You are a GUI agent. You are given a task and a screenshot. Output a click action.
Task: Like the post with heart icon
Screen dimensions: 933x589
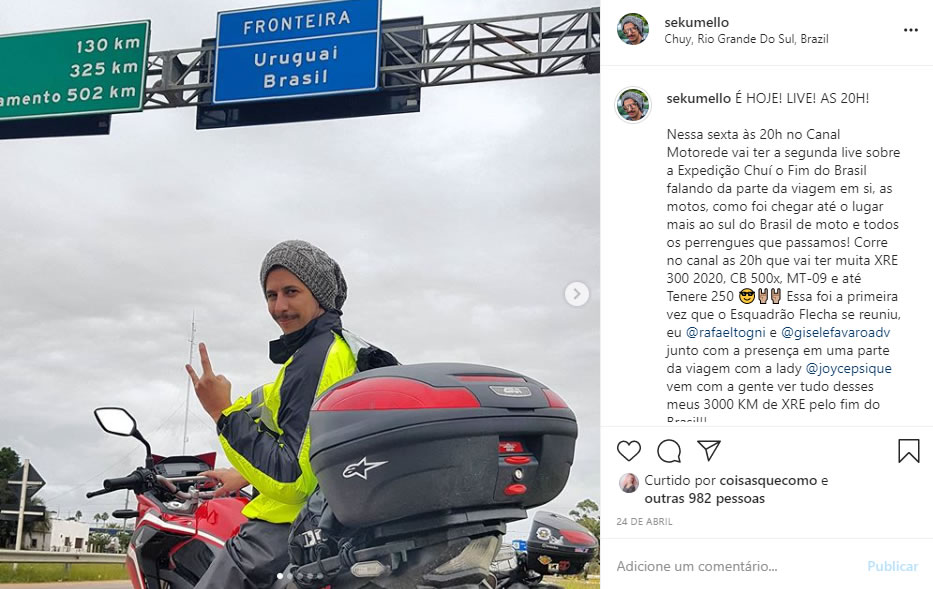[x=628, y=451]
